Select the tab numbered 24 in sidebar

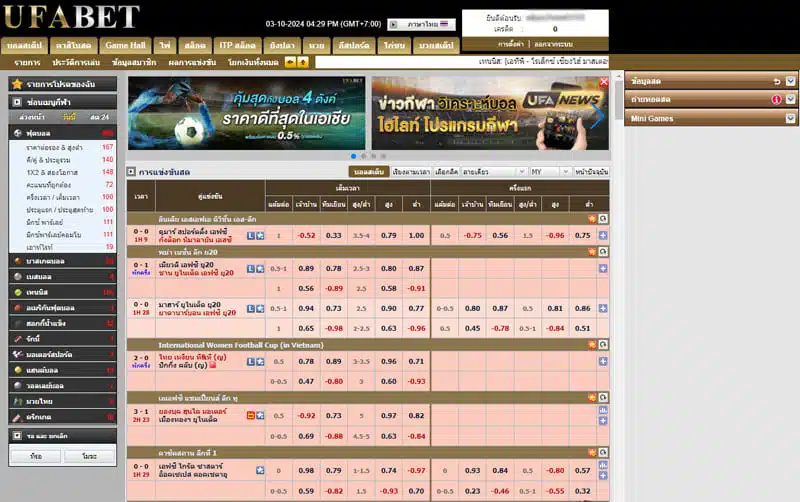(99, 117)
